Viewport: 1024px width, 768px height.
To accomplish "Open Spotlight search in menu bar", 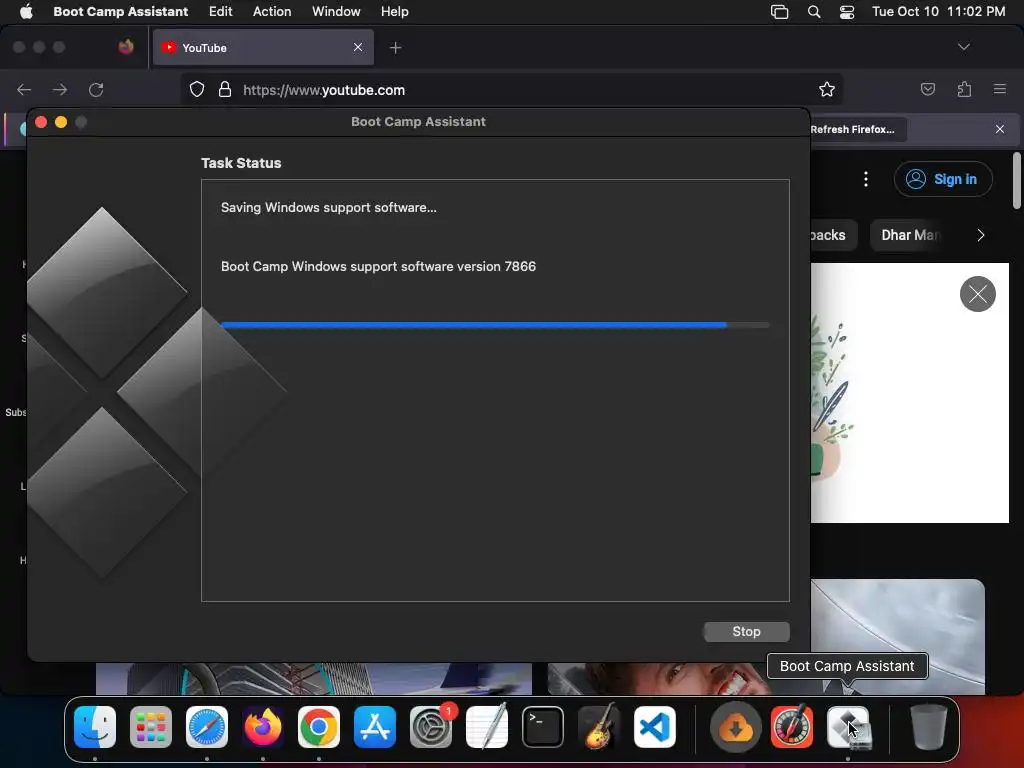I will tap(814, 12).
